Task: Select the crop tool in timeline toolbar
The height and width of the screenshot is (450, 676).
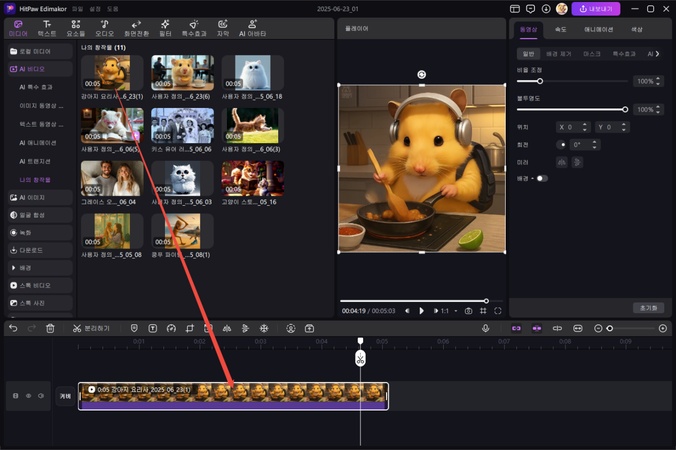Action: coord(190,328)
